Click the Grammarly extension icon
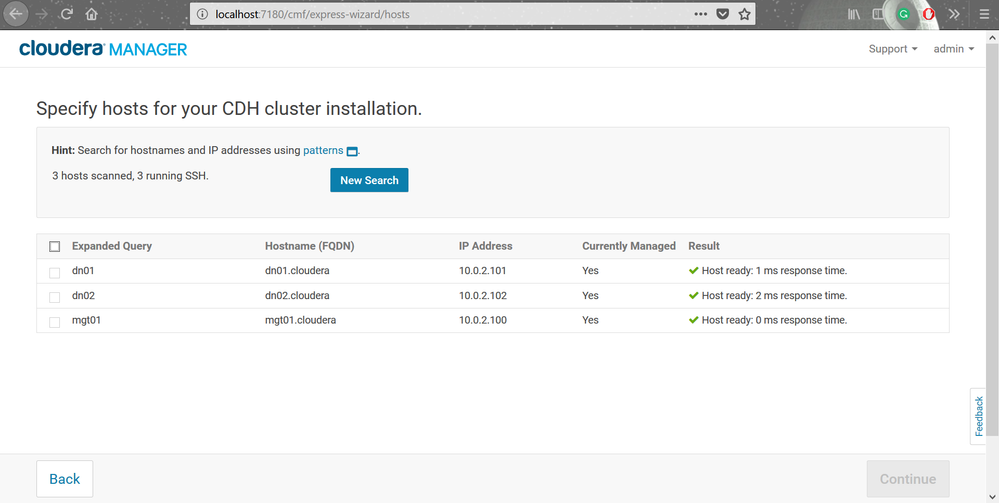The width and height of the screenshot is (999, 503). (x=904, y=15)
